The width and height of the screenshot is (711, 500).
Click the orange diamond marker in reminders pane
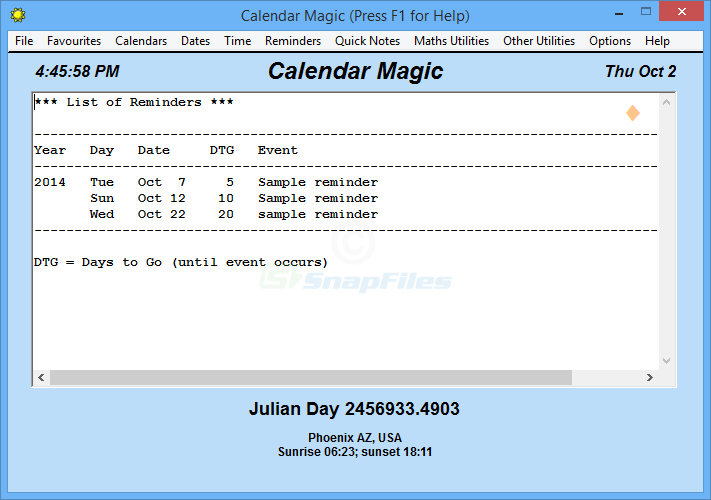coord(633,113)
